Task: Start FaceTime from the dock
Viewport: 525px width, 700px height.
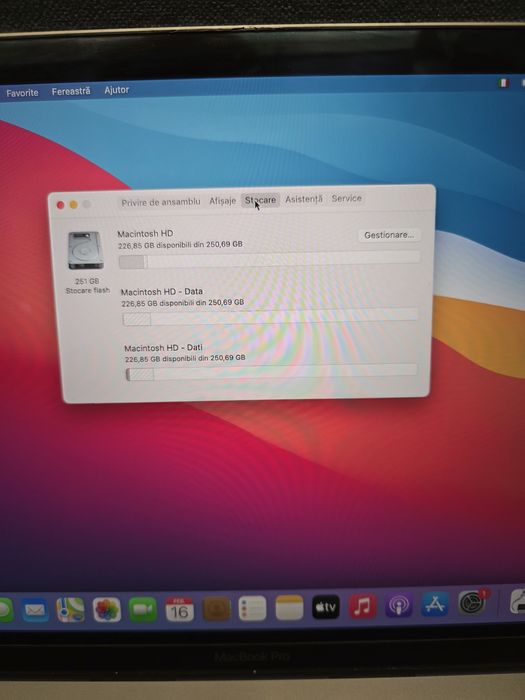Action: [x=143, y=609]
